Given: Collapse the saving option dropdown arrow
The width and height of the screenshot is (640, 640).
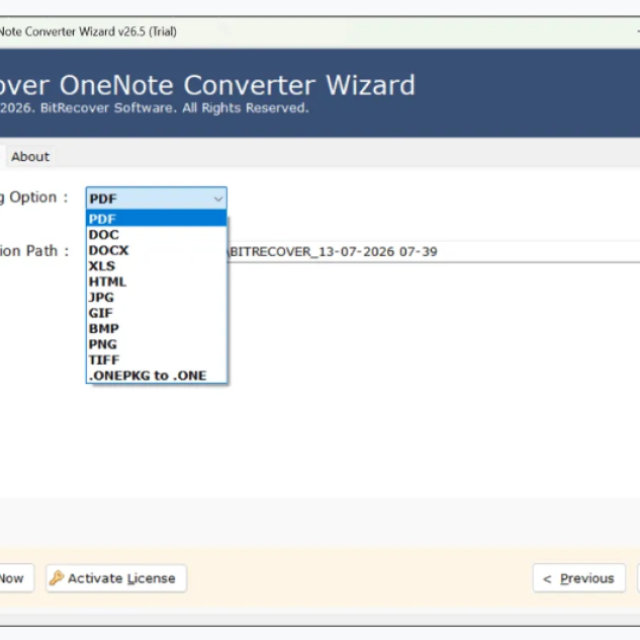Looking at the screenshot, I should pyautogui.click(x=218, y=199).
